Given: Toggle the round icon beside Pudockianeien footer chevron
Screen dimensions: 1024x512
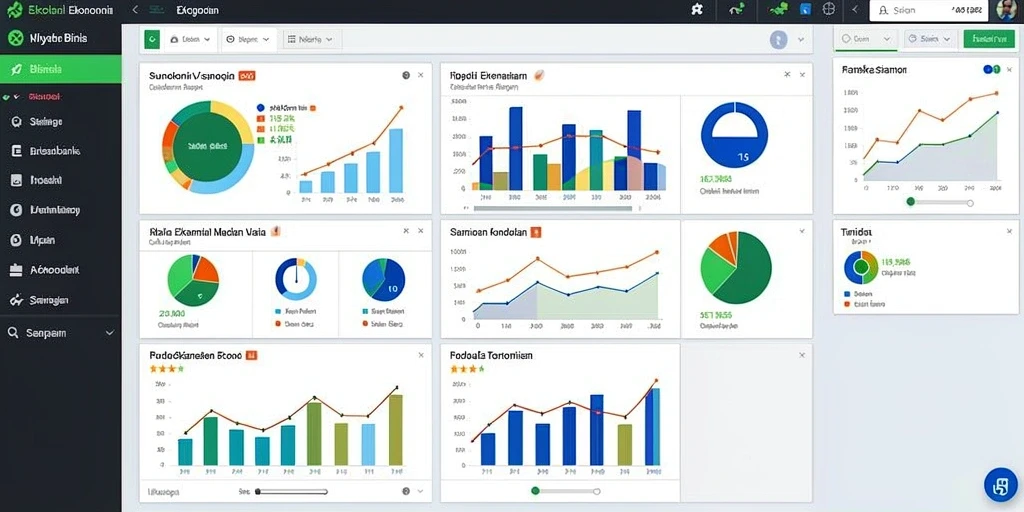Looking at the screenshot, I should point(406,491).
